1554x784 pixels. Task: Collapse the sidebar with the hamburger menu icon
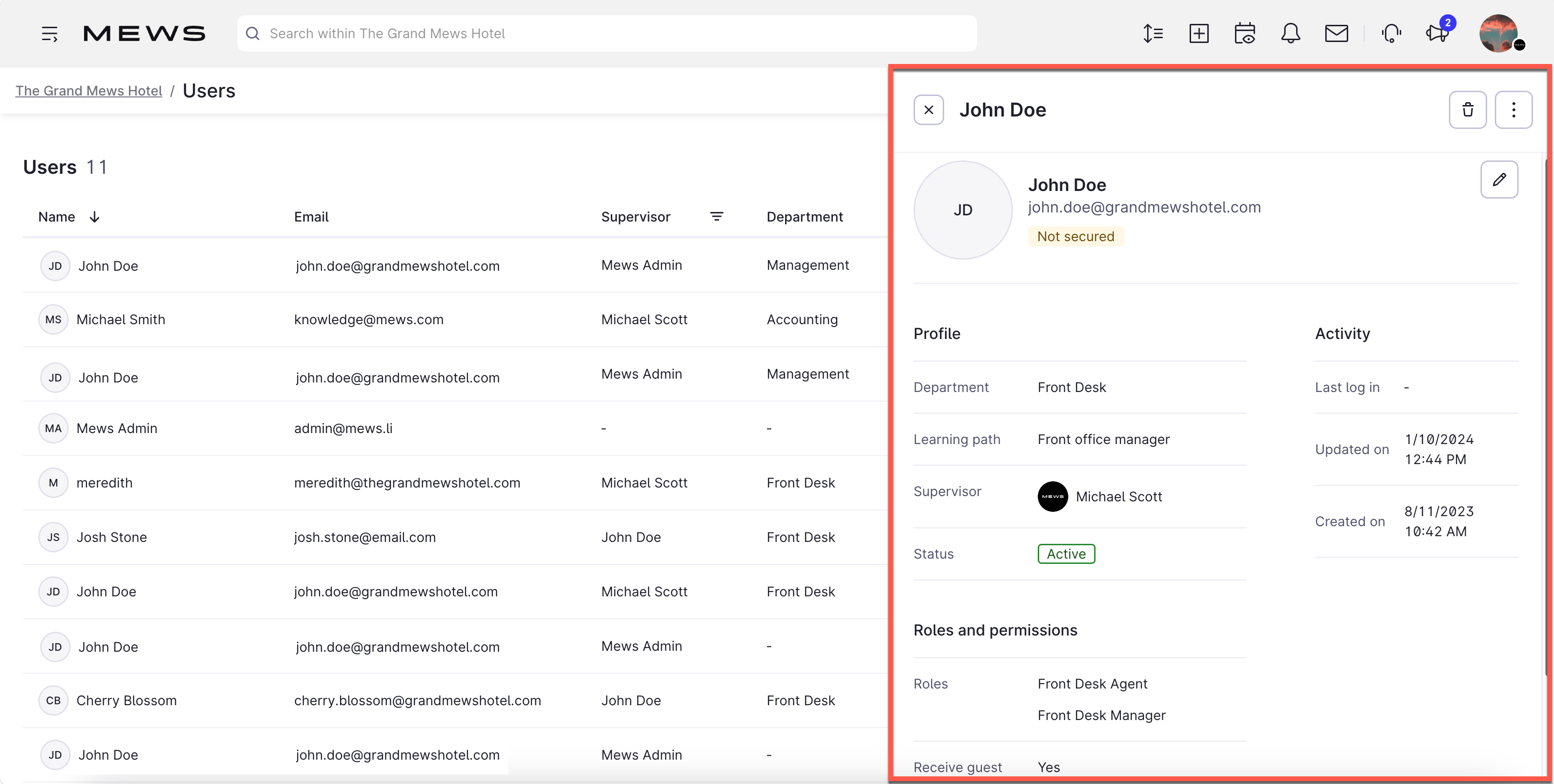point(50,33)
